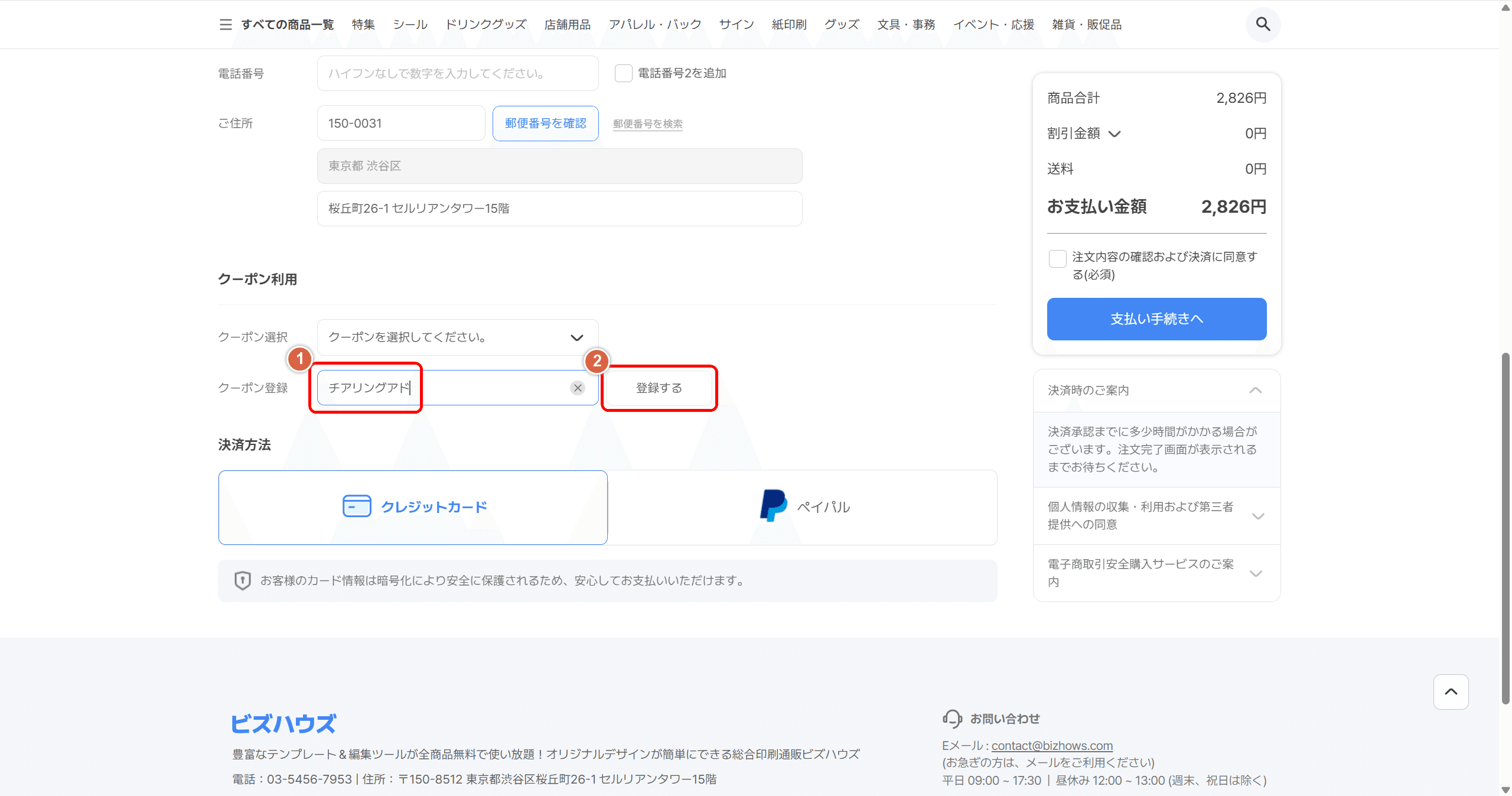Open the シール menu item

coord(410,24)
